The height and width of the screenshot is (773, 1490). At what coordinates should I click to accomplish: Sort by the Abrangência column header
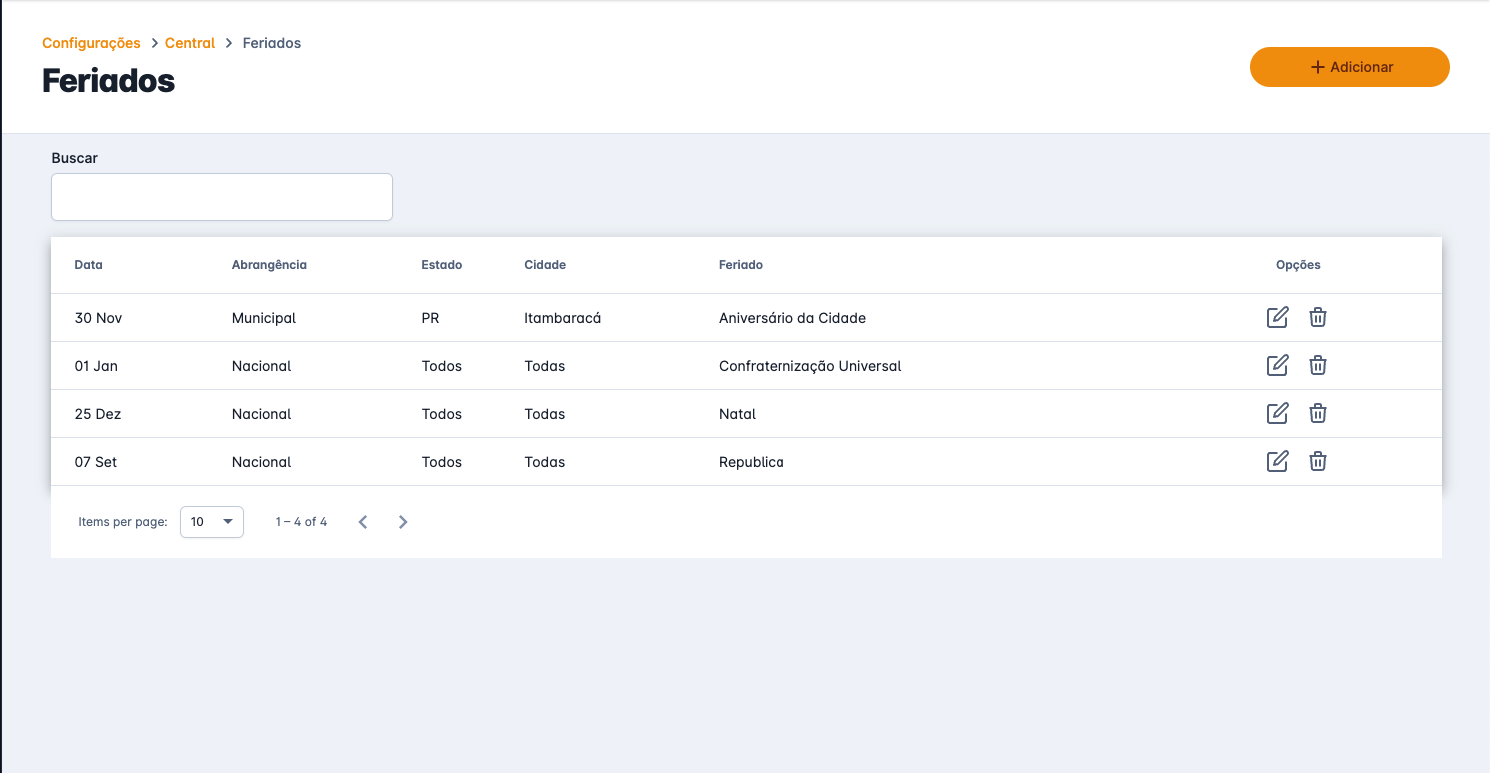[269, 265]
